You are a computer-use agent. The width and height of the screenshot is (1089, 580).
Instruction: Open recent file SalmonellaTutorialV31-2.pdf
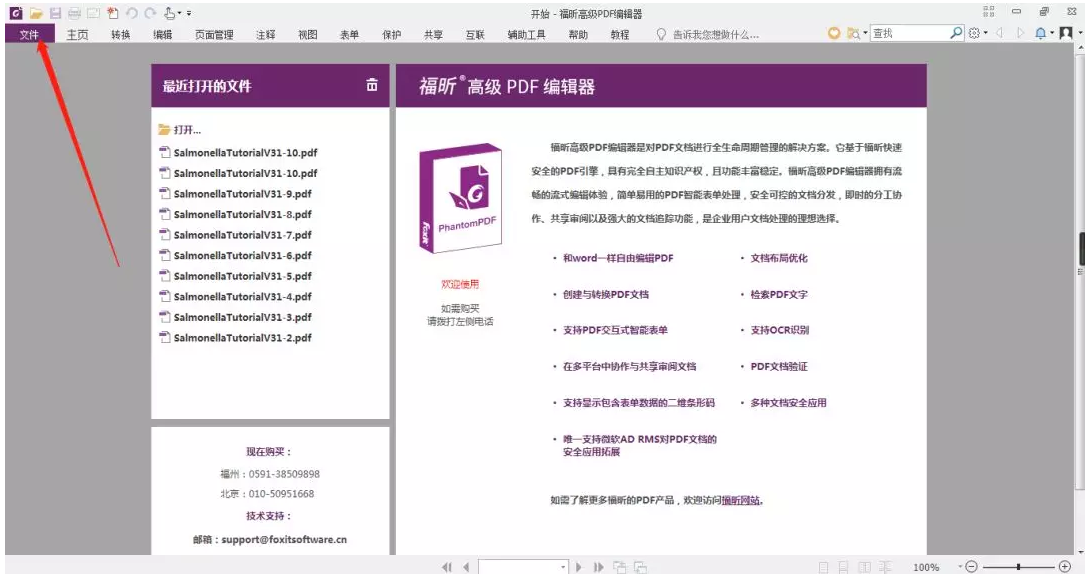coord(242,338)
